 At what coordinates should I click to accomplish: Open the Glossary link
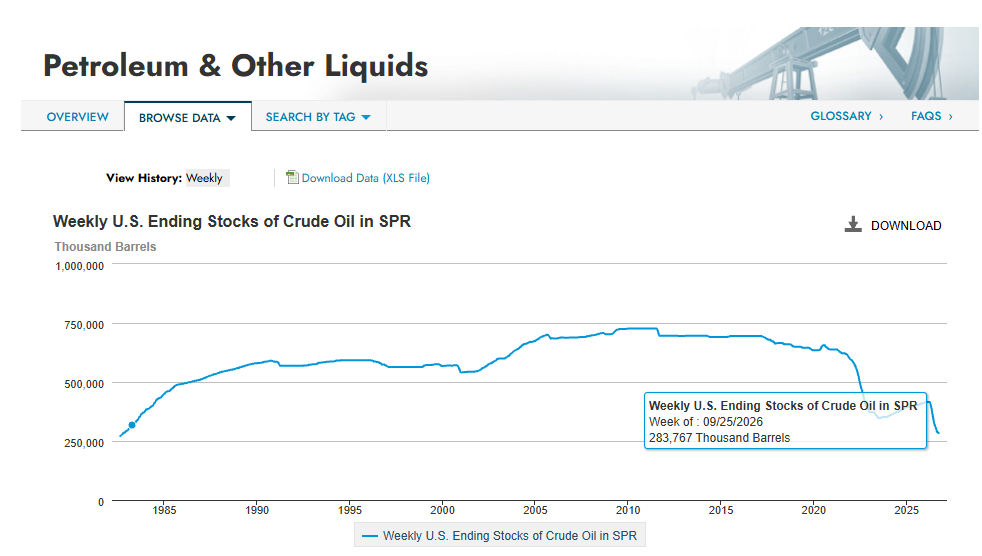tap(841, 116)
